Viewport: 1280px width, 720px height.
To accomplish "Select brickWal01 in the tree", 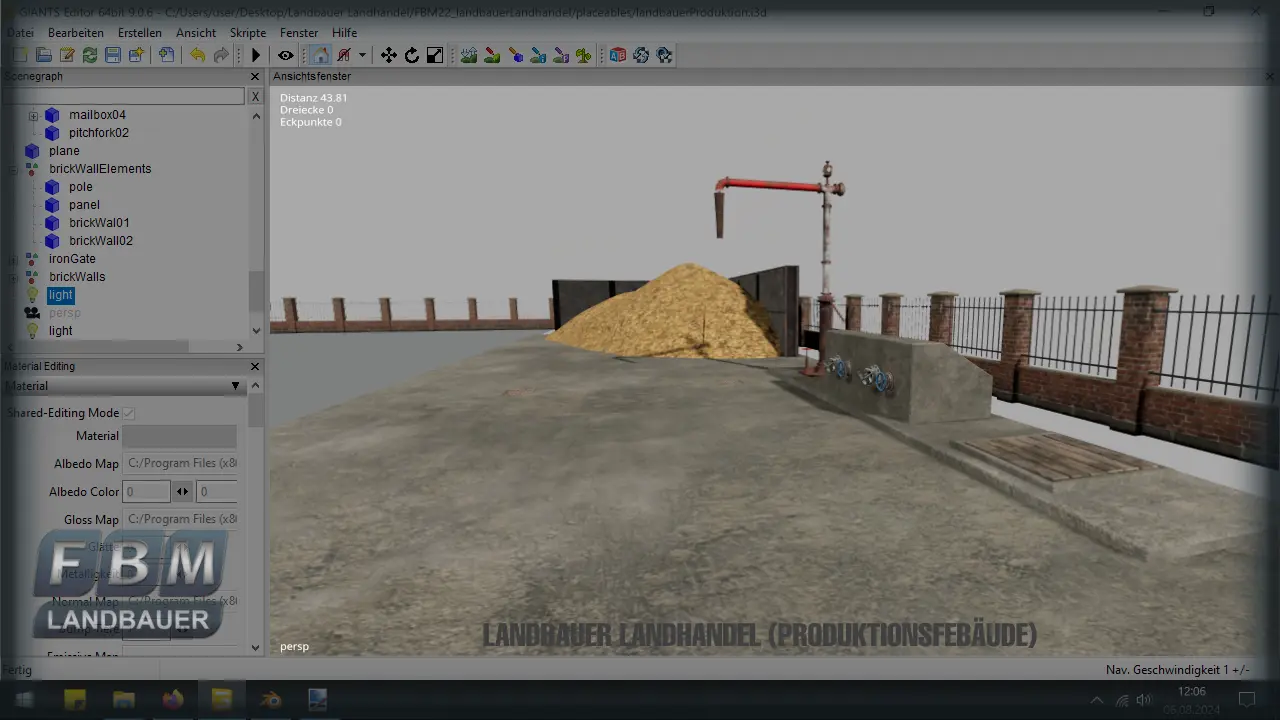I will tap(99, 223).
